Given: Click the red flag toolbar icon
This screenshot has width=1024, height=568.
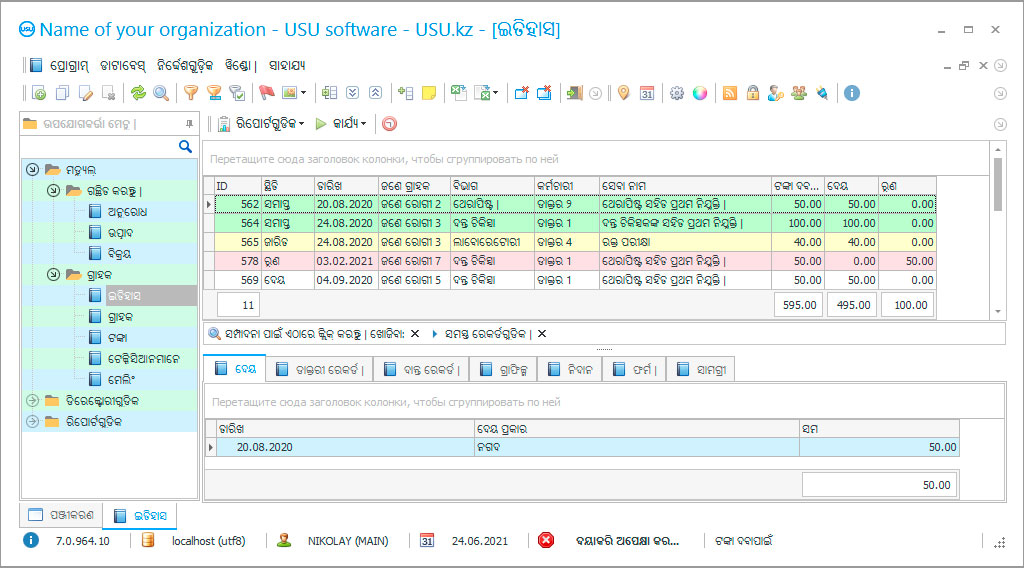Looking at the screenshot, I should click(266, 93).
